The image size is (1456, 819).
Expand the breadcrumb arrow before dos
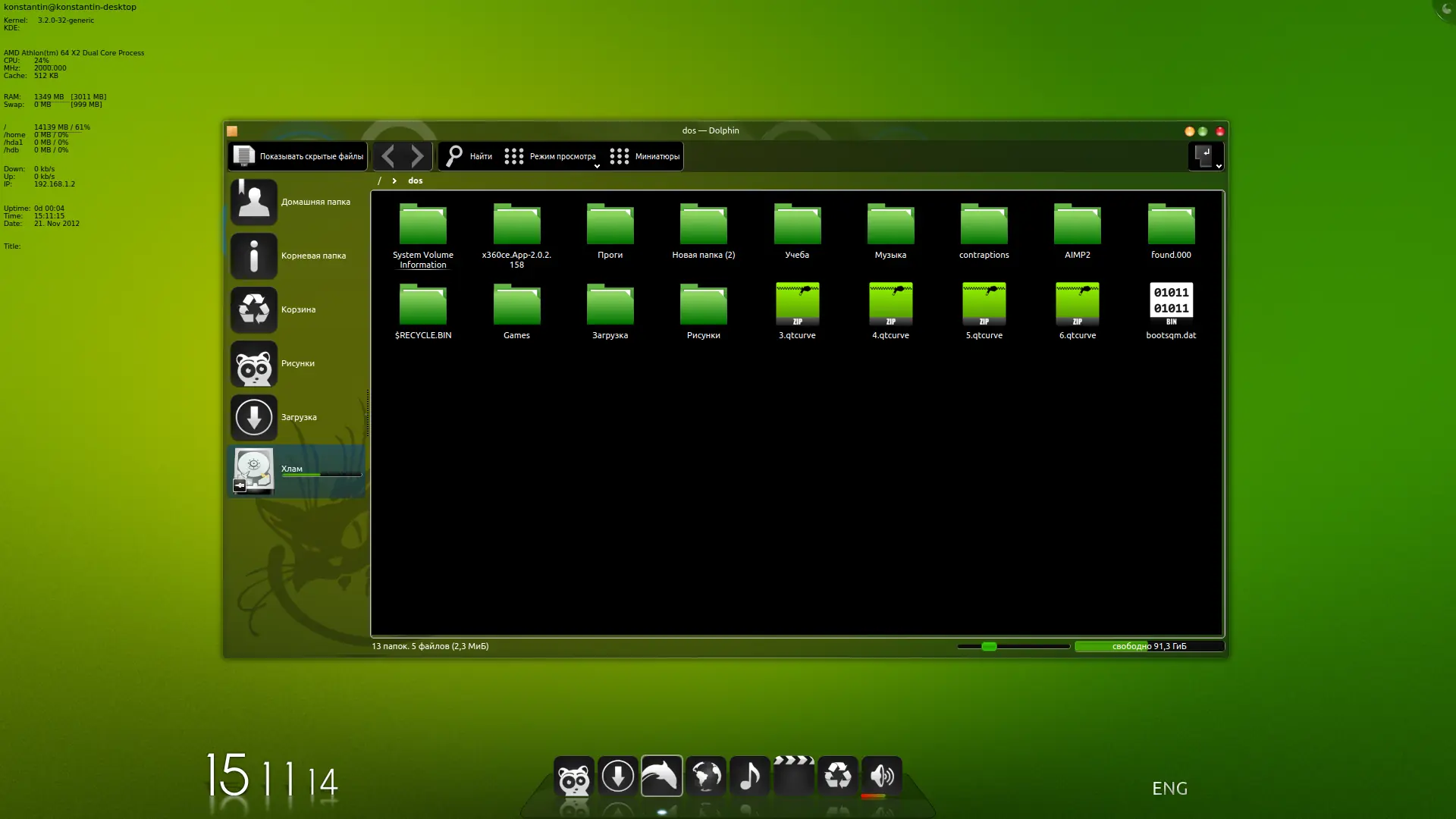394,180
